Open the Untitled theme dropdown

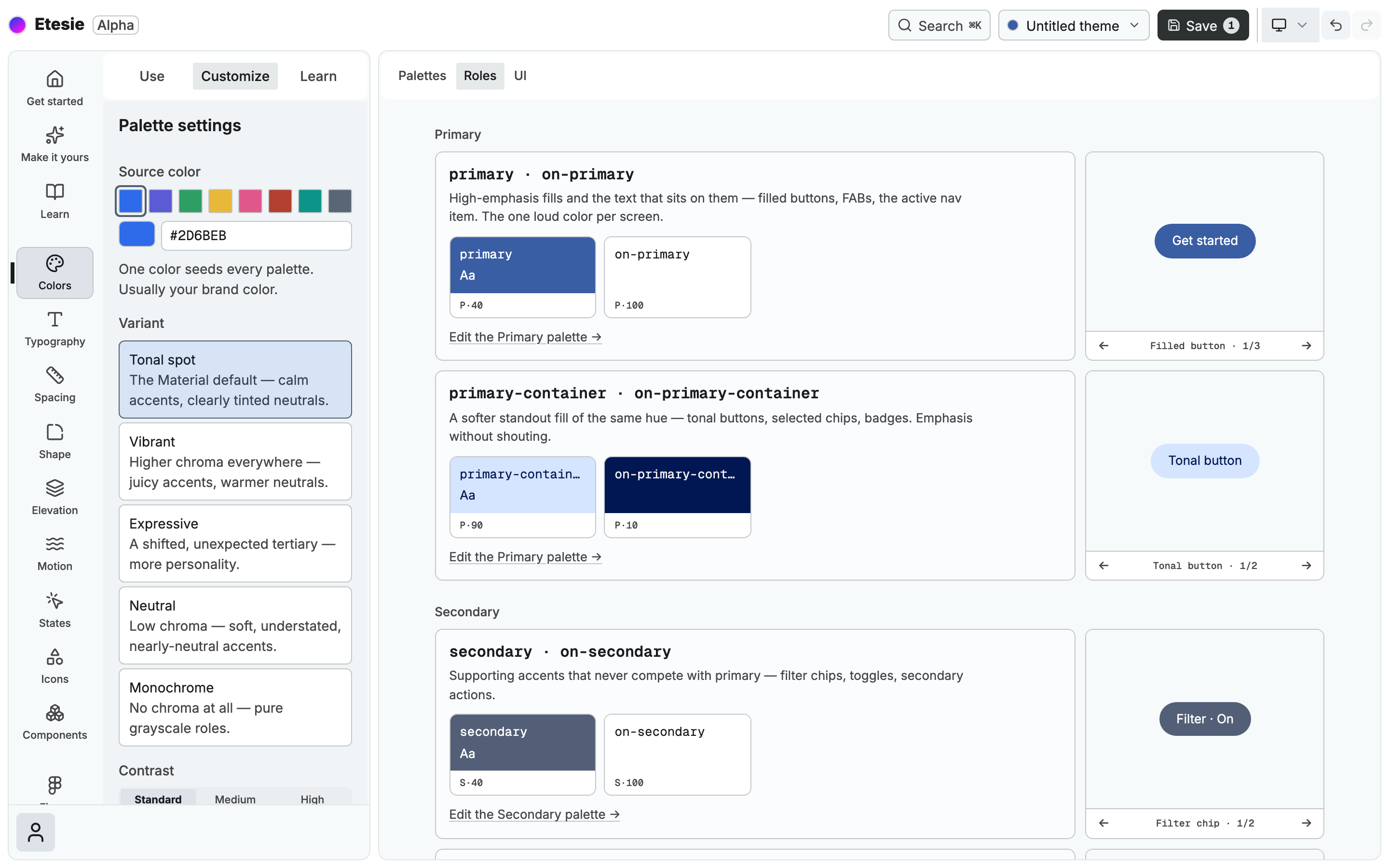point(1073,25)
